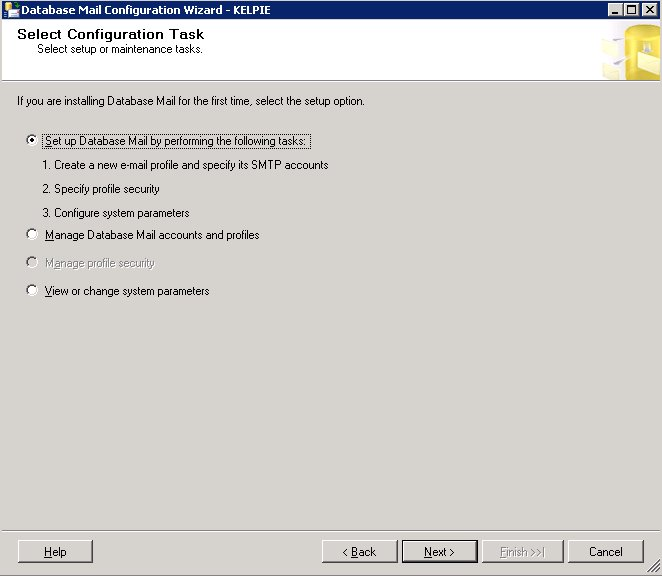The image size is (662, 576).
Task: Click the grayed-out Finish button
Action: (x=522, y=552)
